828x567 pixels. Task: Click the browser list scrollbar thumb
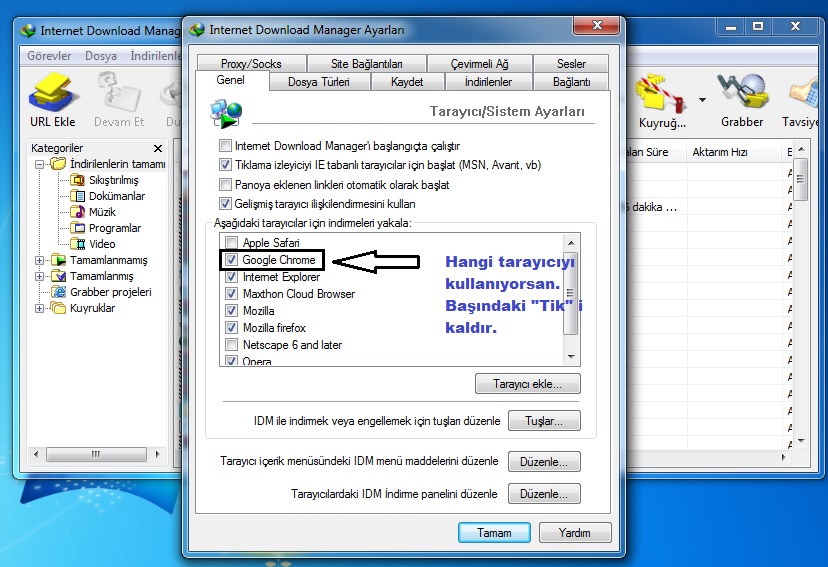[x=570, y=293]
